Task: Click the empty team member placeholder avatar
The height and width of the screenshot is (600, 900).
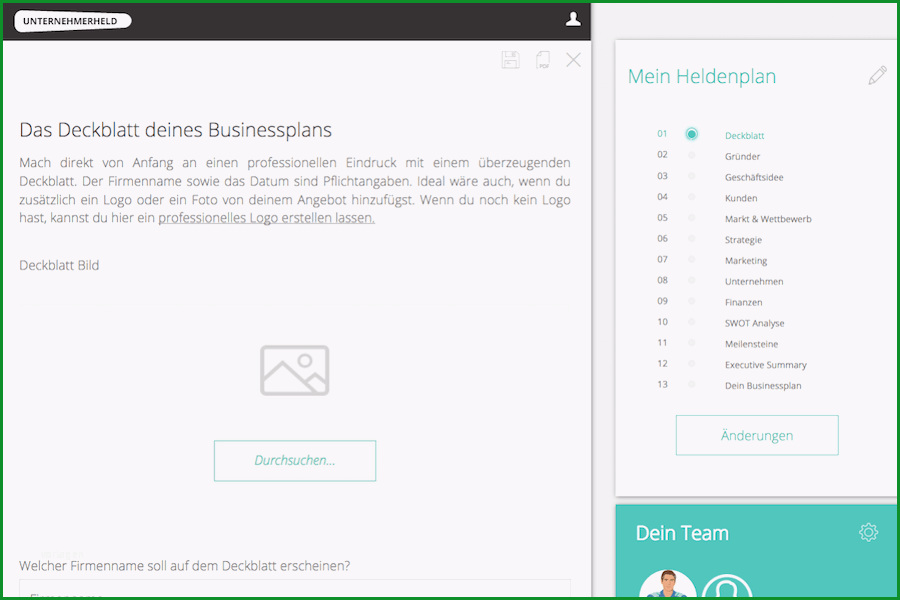Action: [x=727, y=586]
